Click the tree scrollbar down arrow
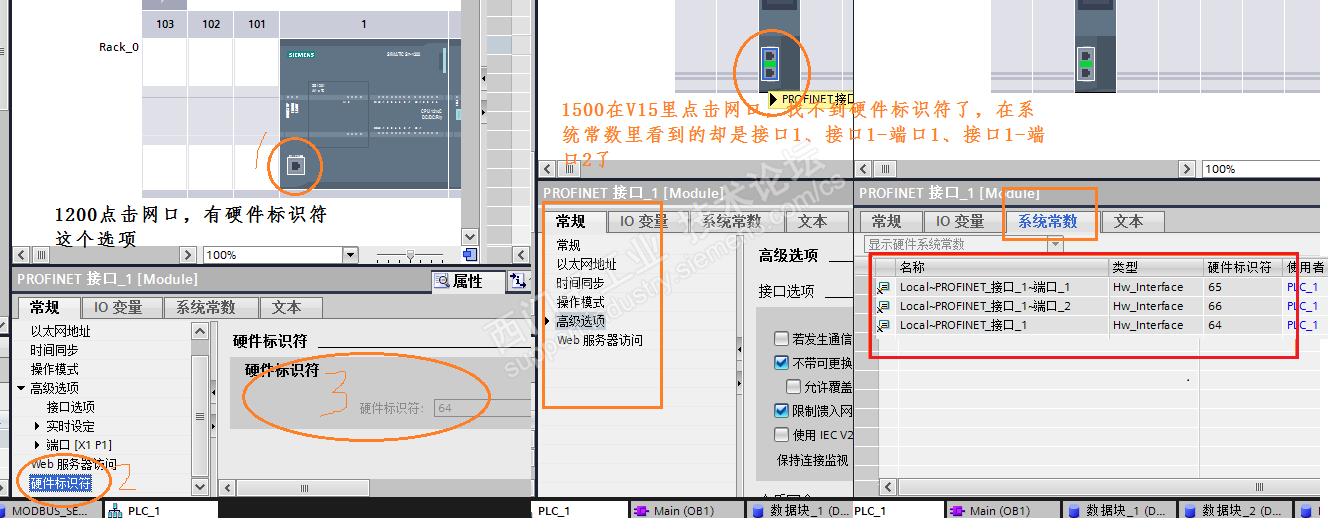 tap(200, 486)
